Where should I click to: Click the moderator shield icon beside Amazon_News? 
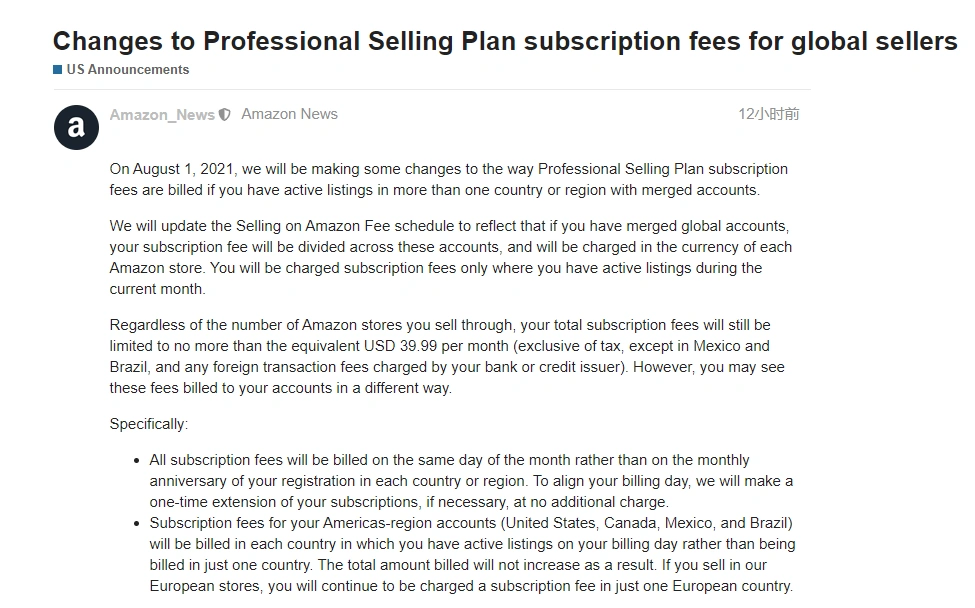(x=224, y=114)
